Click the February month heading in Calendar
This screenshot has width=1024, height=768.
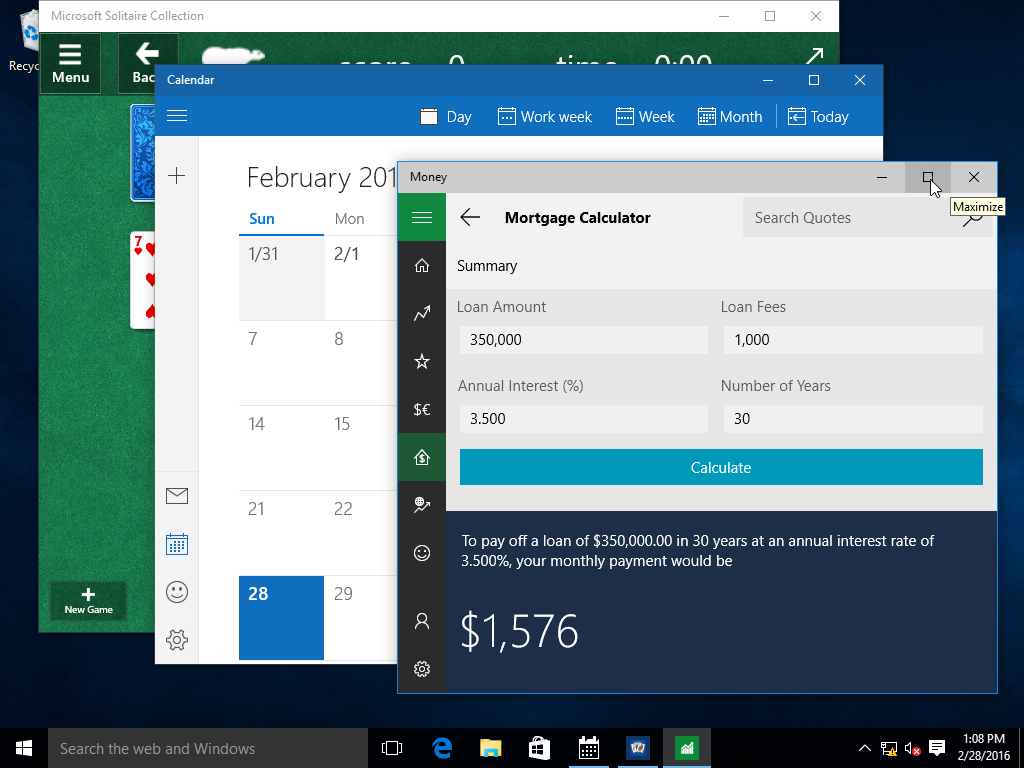coord(322,178)
